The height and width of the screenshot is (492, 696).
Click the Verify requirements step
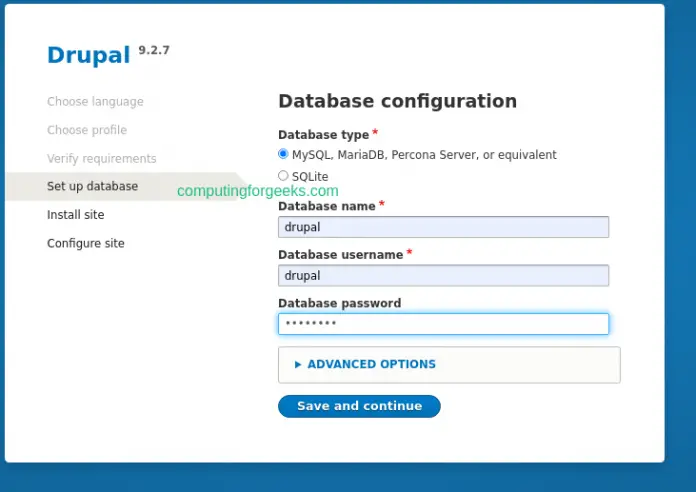click(101, 159)
